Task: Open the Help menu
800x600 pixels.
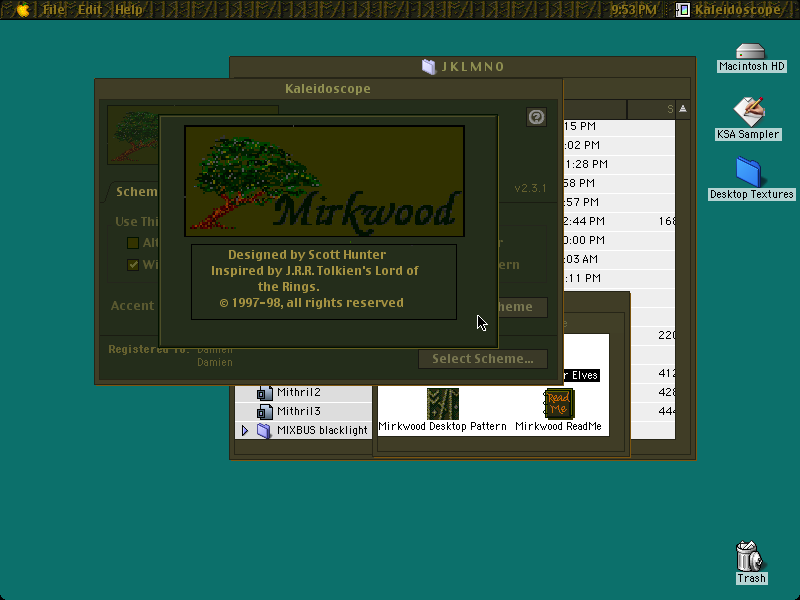Action: [129, 9]
